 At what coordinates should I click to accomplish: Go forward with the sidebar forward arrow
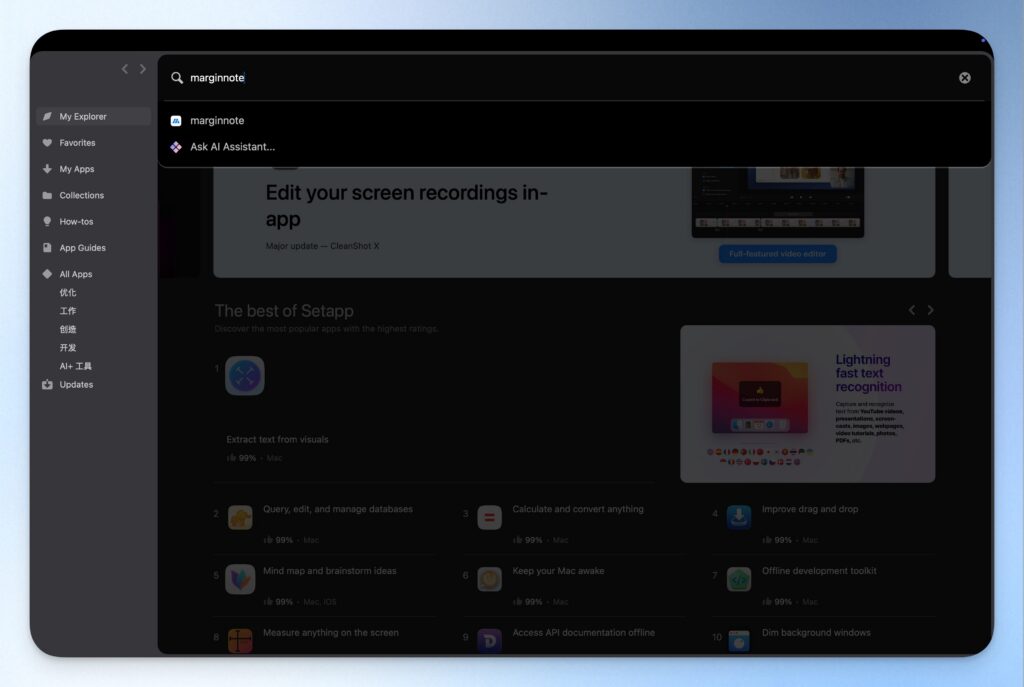[x=142, y=69]
